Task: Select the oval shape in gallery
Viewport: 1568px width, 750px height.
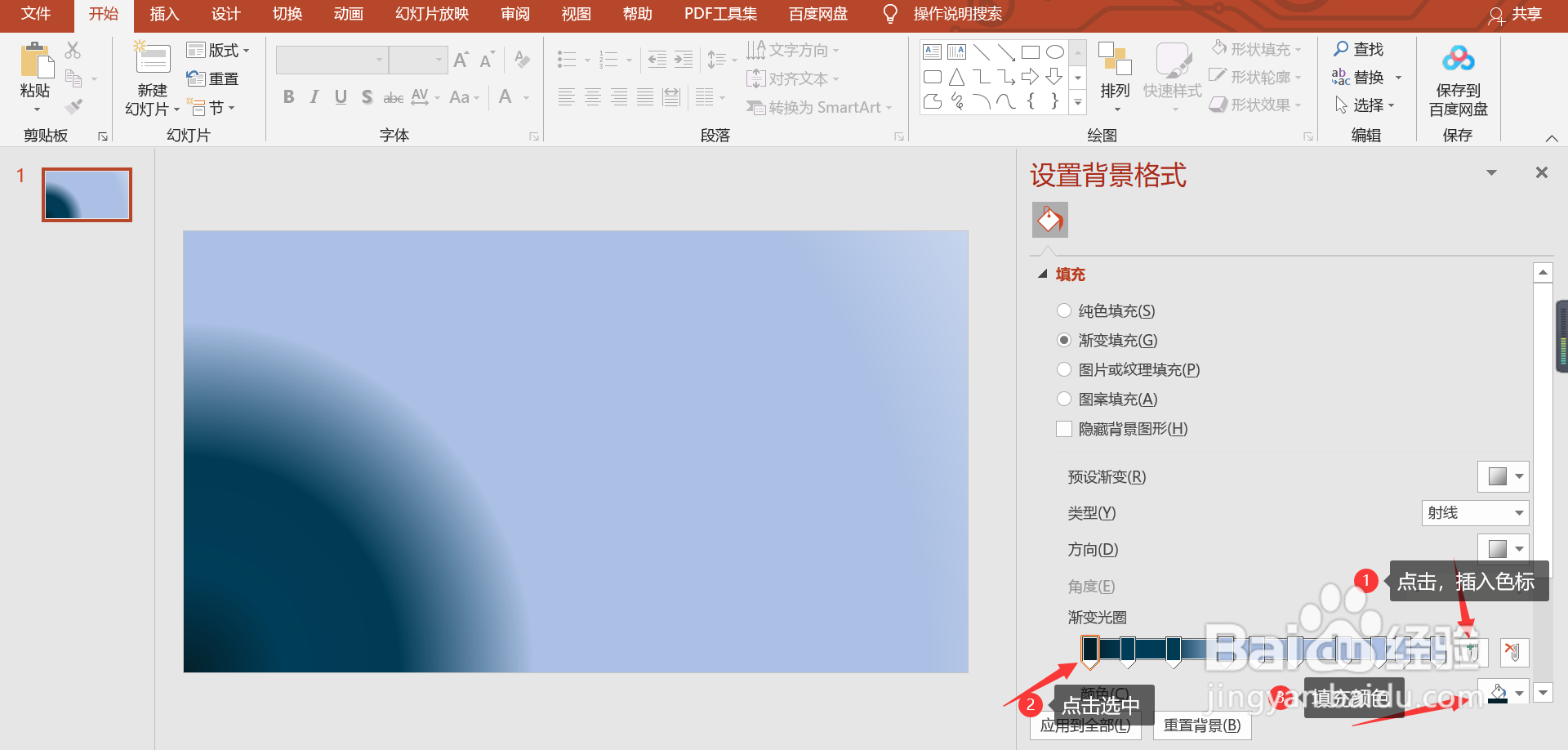Action: pos(1055,52)
